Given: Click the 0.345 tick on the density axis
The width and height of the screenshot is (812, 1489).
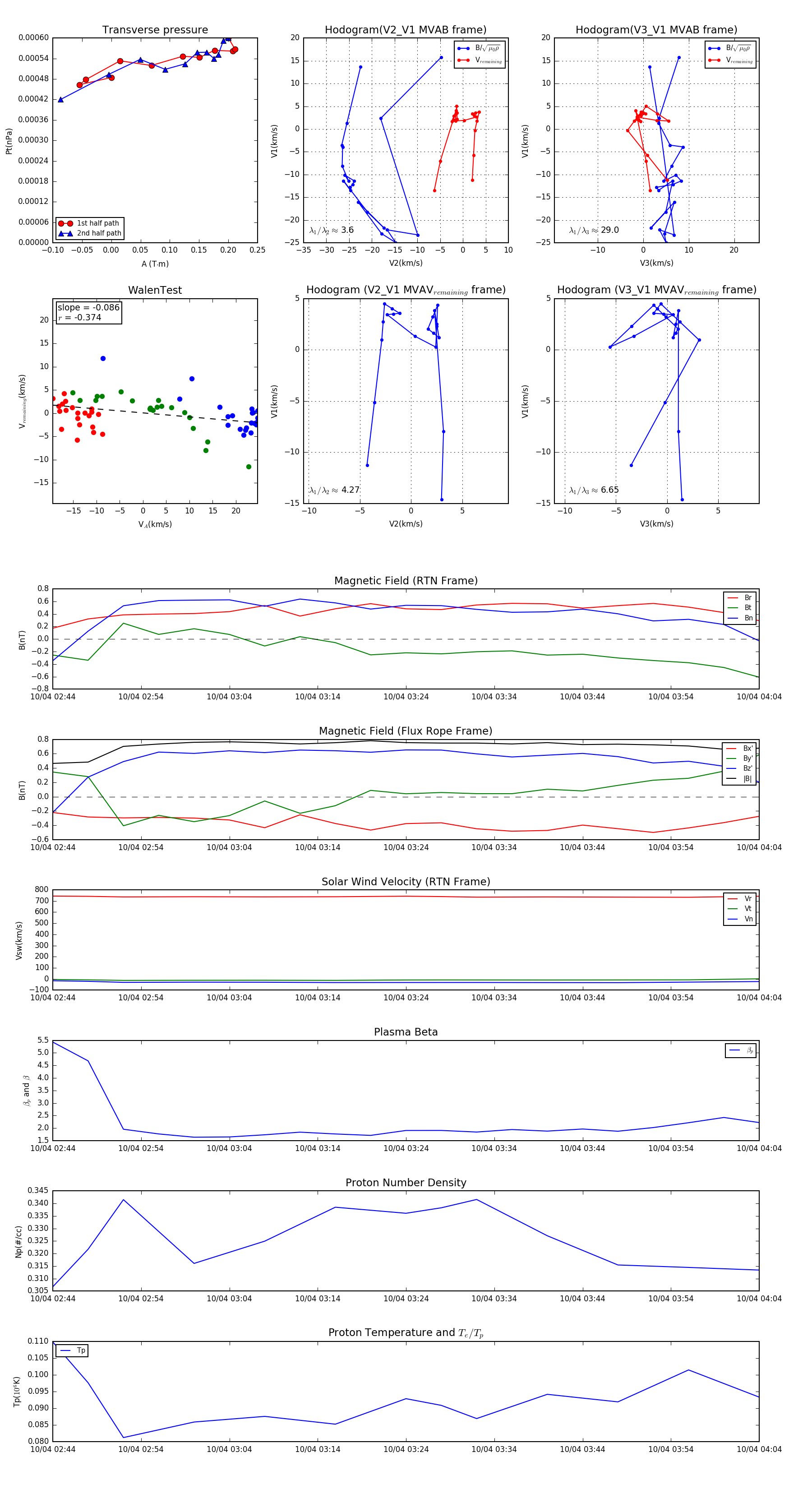Looking at the screenshot, I should [37, 1190].
